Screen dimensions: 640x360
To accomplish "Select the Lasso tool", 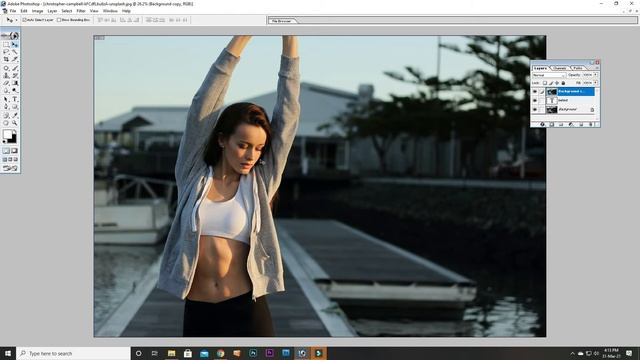I will tap(6, 51).
